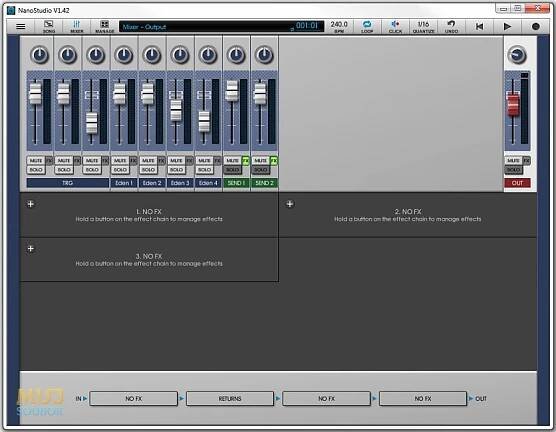Toggle green FX on SEND 2
Screen dimensions: 556x432
coord(273,161)
